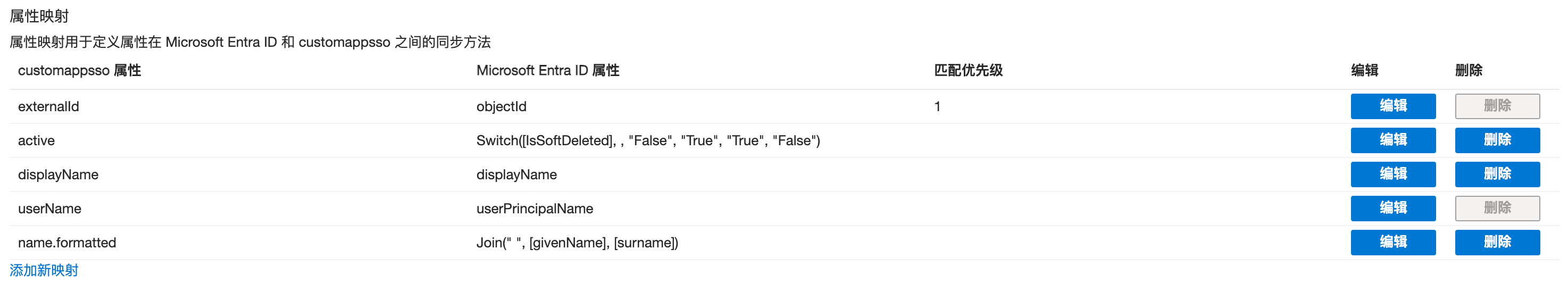Click 编辑 button for active mapping

1392,140
